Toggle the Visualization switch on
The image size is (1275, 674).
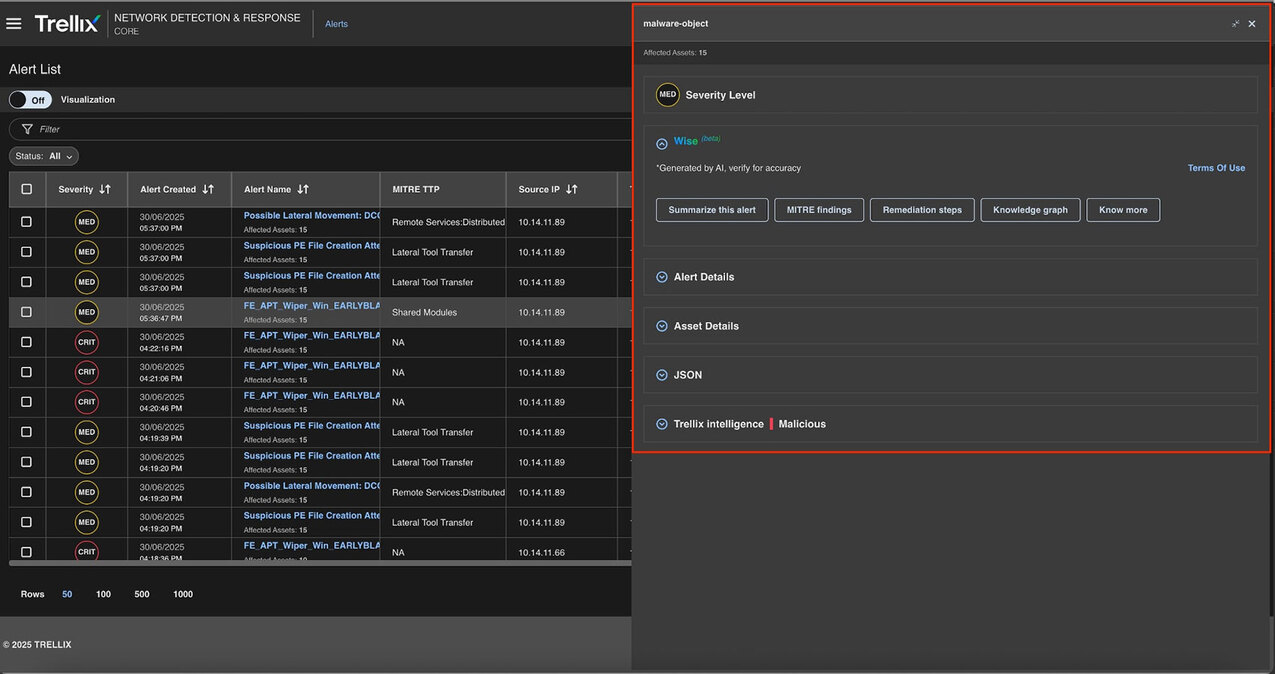pyautogui.click(x=30, y=100)
